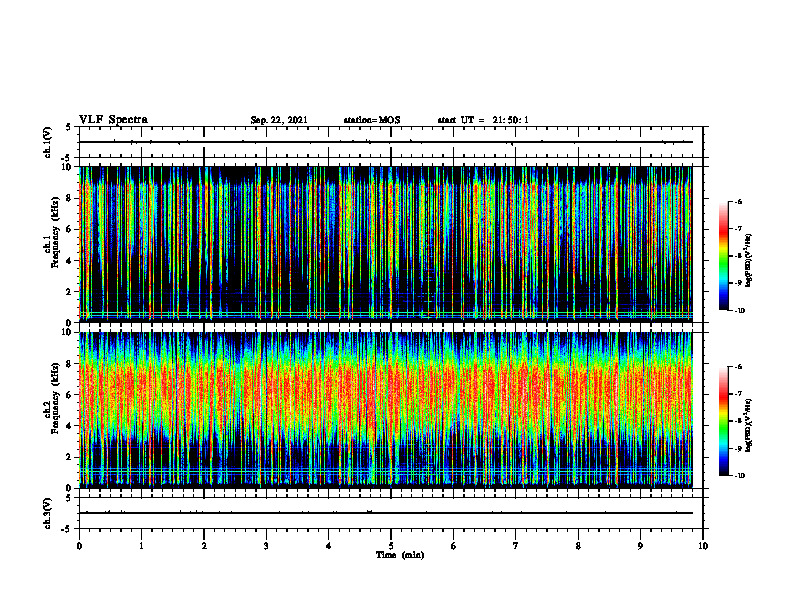Click the ch.1 spectrogram panel

[x=386, y=244]
